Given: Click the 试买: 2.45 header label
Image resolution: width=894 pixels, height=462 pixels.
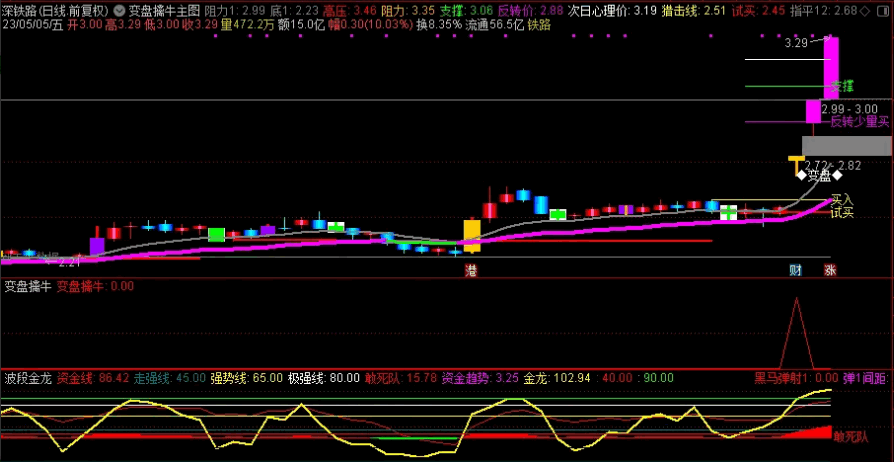Looking at the screenshot, I should 758,10.
